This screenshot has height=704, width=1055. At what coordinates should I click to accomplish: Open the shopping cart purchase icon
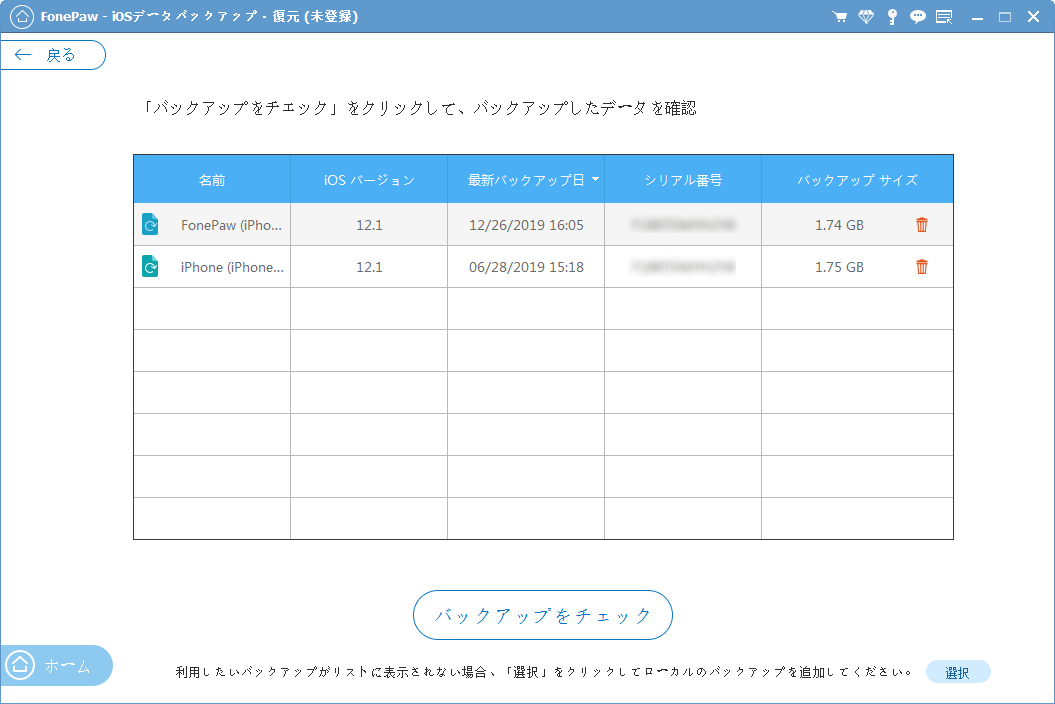[839, 17]
